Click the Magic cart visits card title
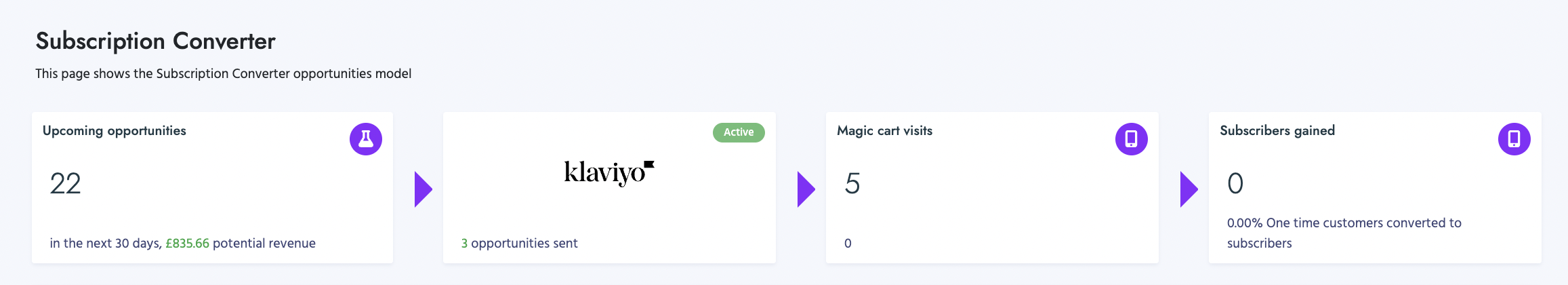Screen dimensions: 1568x285 [884, 131]
